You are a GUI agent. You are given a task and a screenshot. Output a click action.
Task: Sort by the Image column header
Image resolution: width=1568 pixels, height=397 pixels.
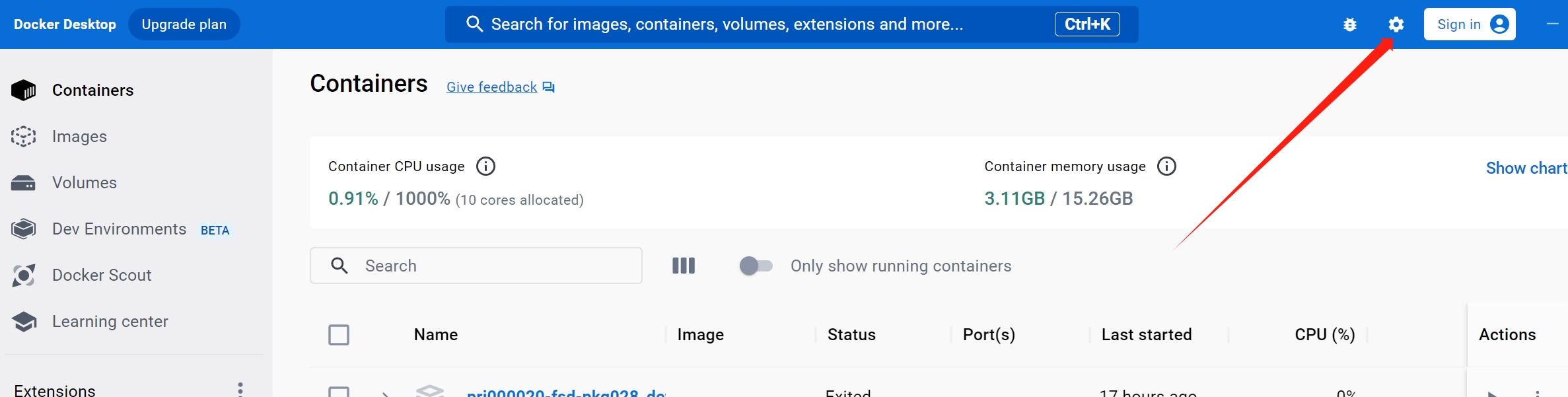point(701,335)
